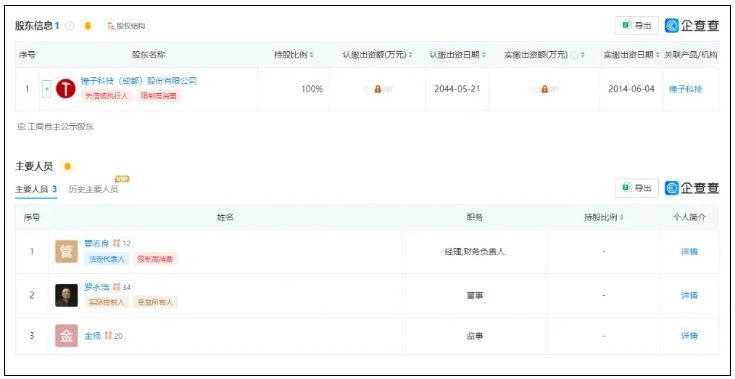Click 工商自主公示股东 below the shareholder table
Image resolution: width=735 pixels, height=379 pixels.
pyautogui.click(x=55, y=126)
